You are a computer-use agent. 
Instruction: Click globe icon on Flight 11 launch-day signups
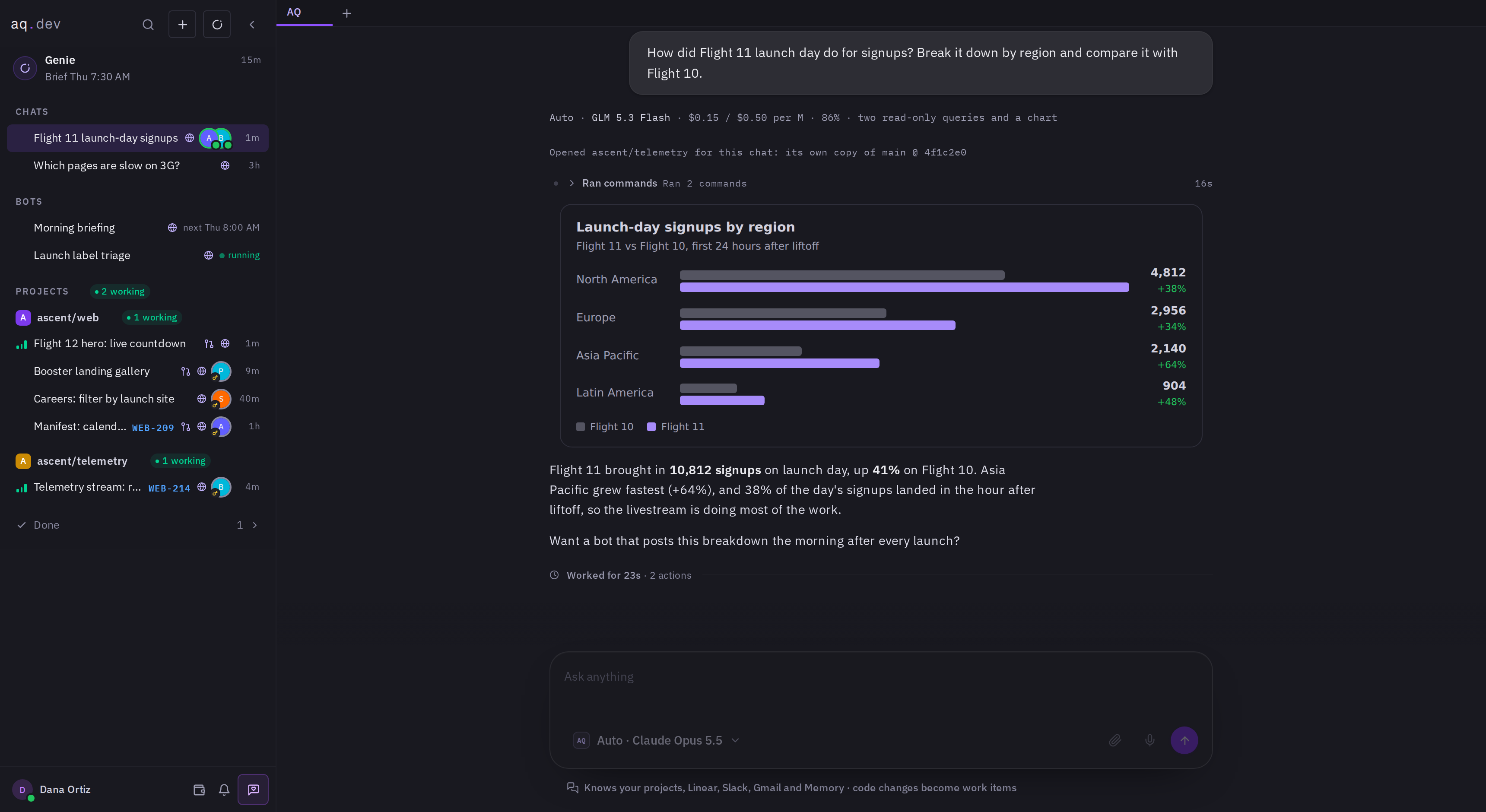click(189, 138)
